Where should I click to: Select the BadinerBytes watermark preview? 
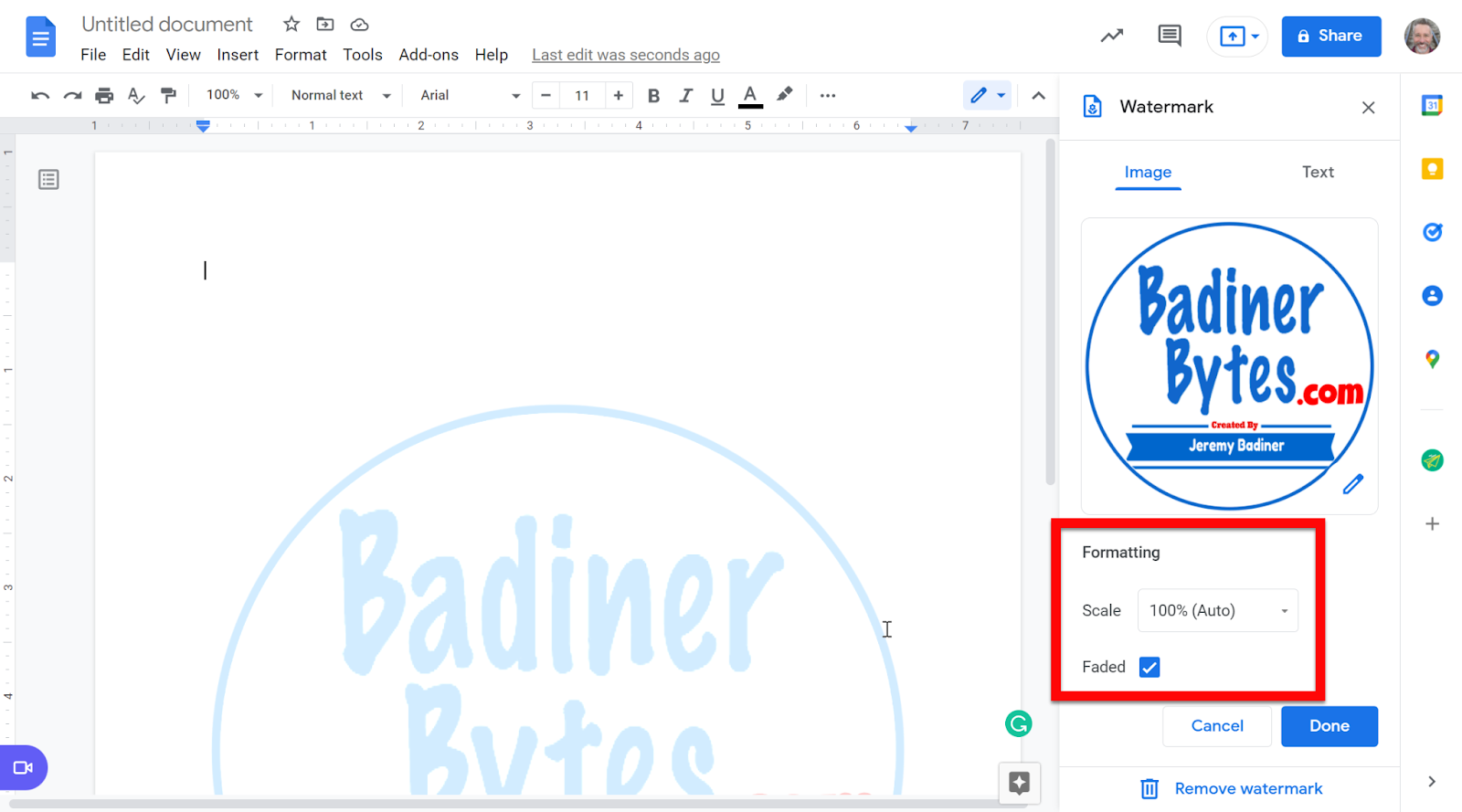coord(1229,365)
